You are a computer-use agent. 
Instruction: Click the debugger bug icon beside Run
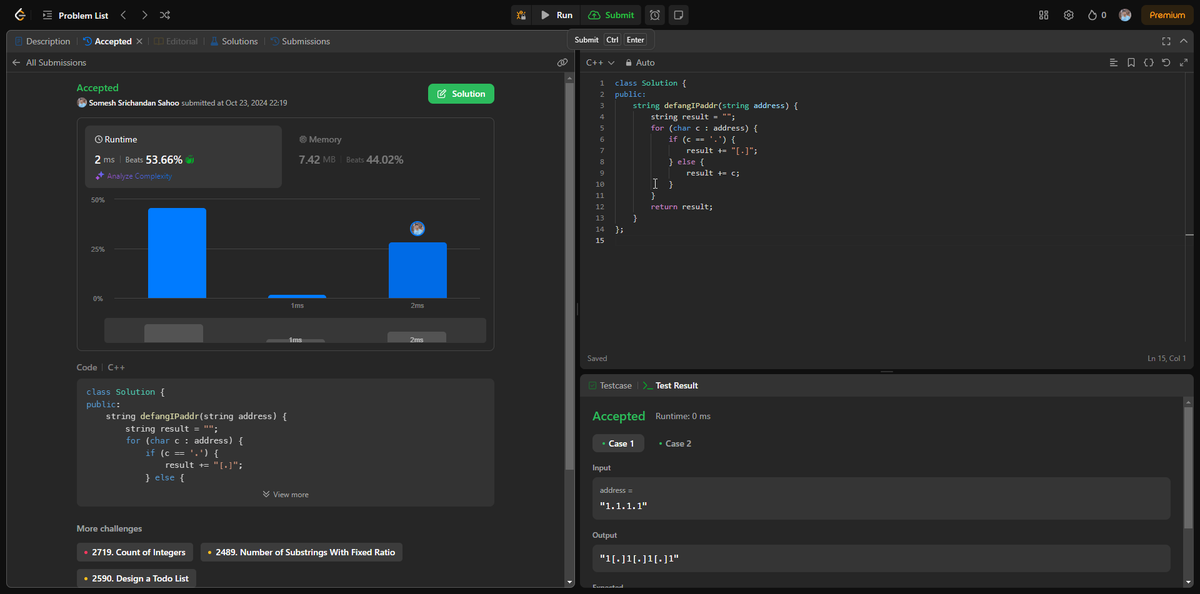(521, 15)
